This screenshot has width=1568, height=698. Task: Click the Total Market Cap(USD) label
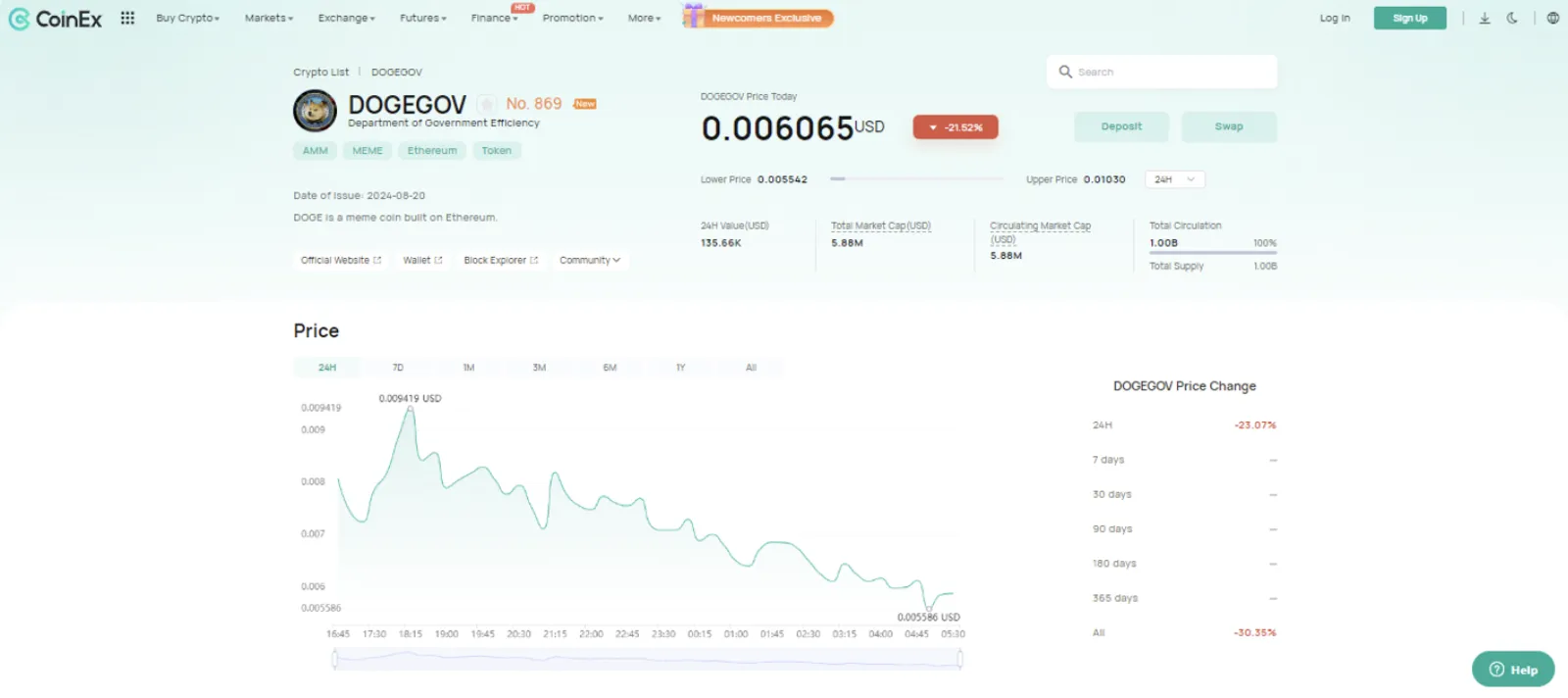[x=881, y=225]
